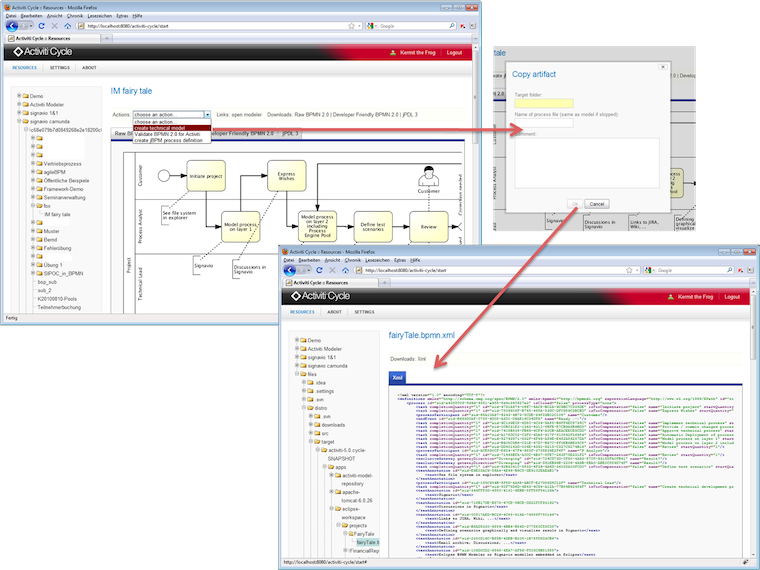Expand the Vertriebsprozess folder

33,163
